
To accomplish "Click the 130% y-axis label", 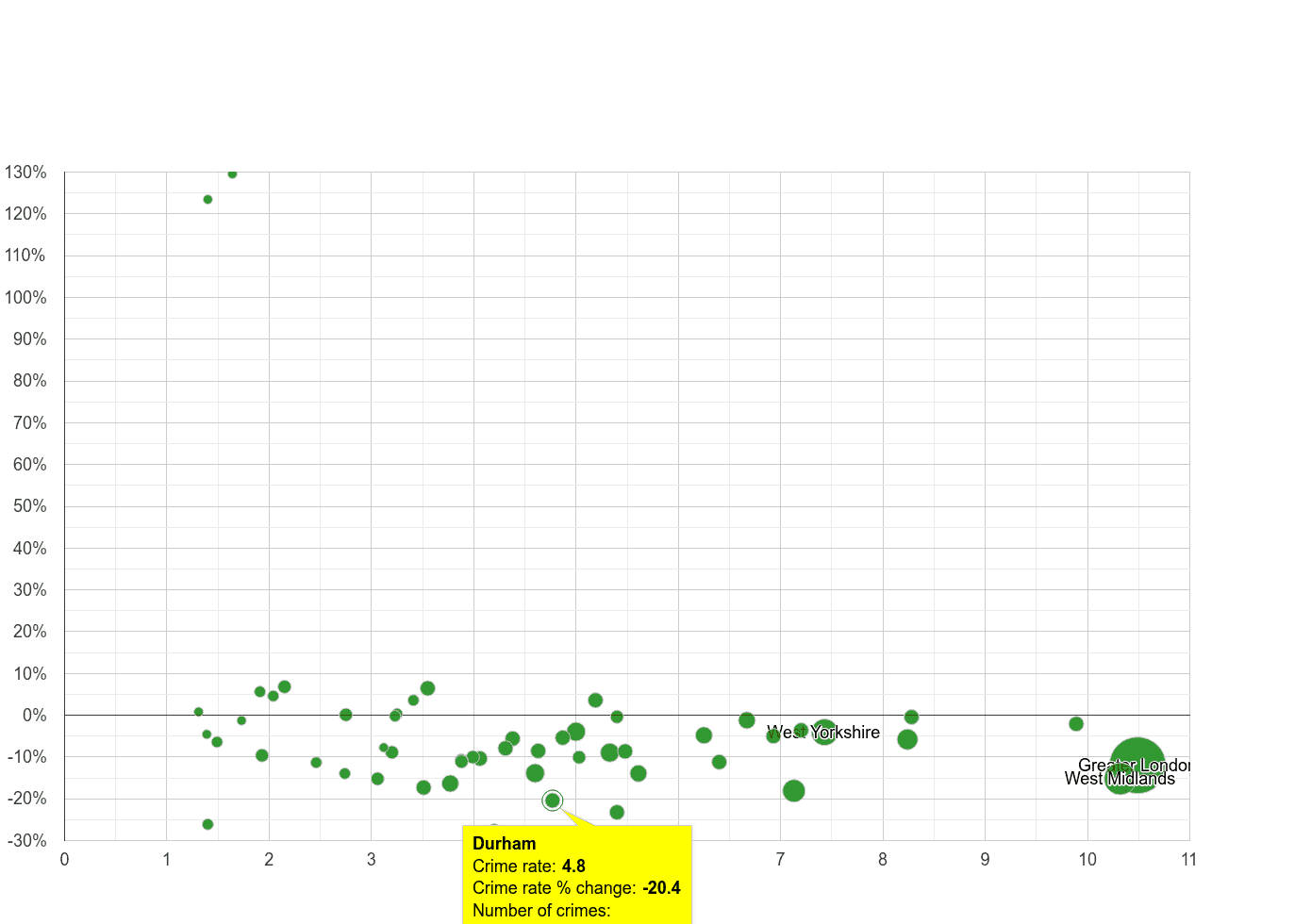I will point(25,173).
